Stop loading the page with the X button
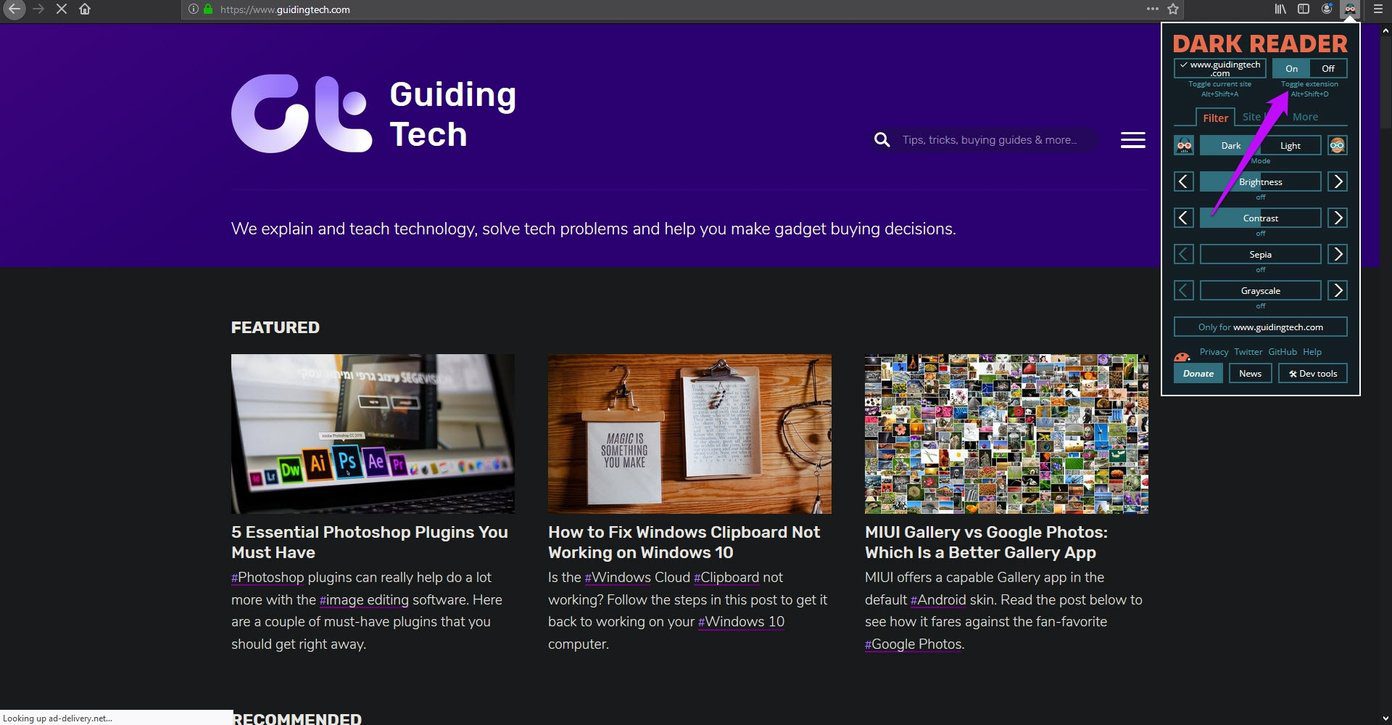 click(62, 9)
